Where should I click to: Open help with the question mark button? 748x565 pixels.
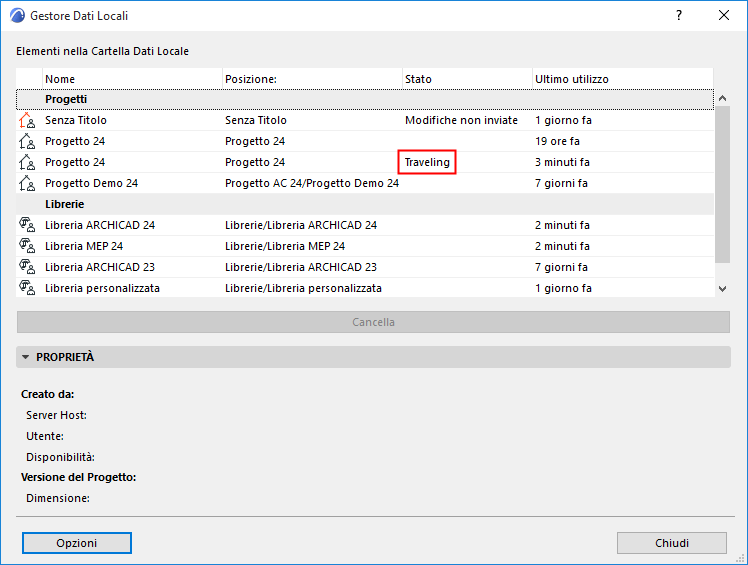click(679, 15)
